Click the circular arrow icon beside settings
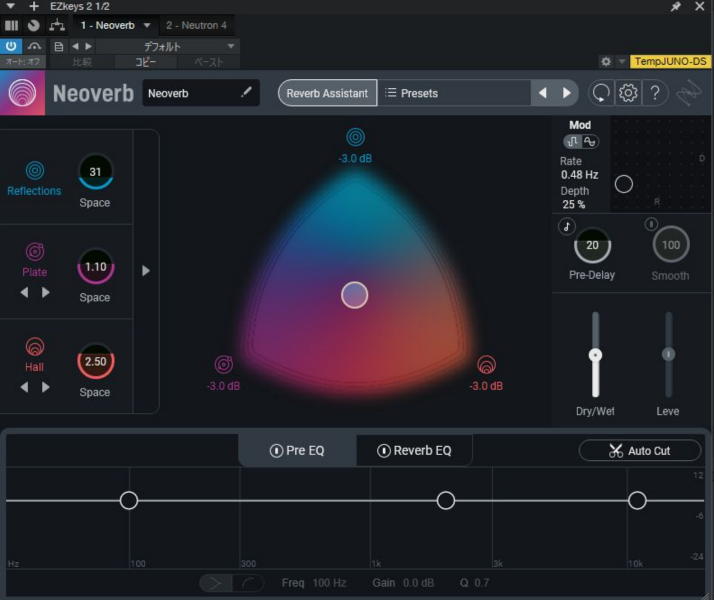 pos(601,93)
